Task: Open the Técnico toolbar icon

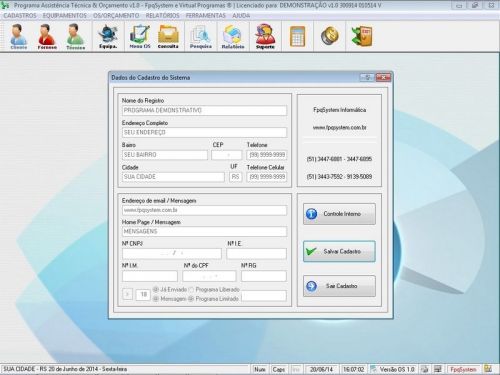Action: [75, 36]
